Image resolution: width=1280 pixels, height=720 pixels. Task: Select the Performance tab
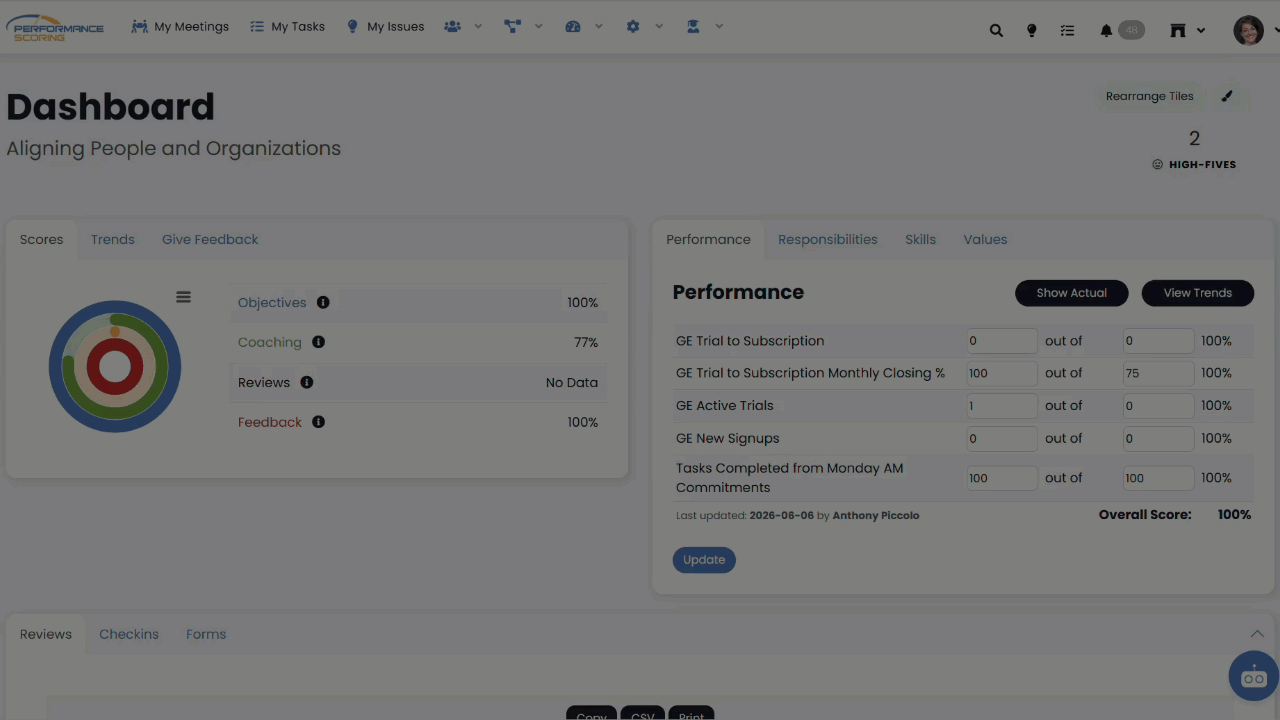click(x=708, y=239)
